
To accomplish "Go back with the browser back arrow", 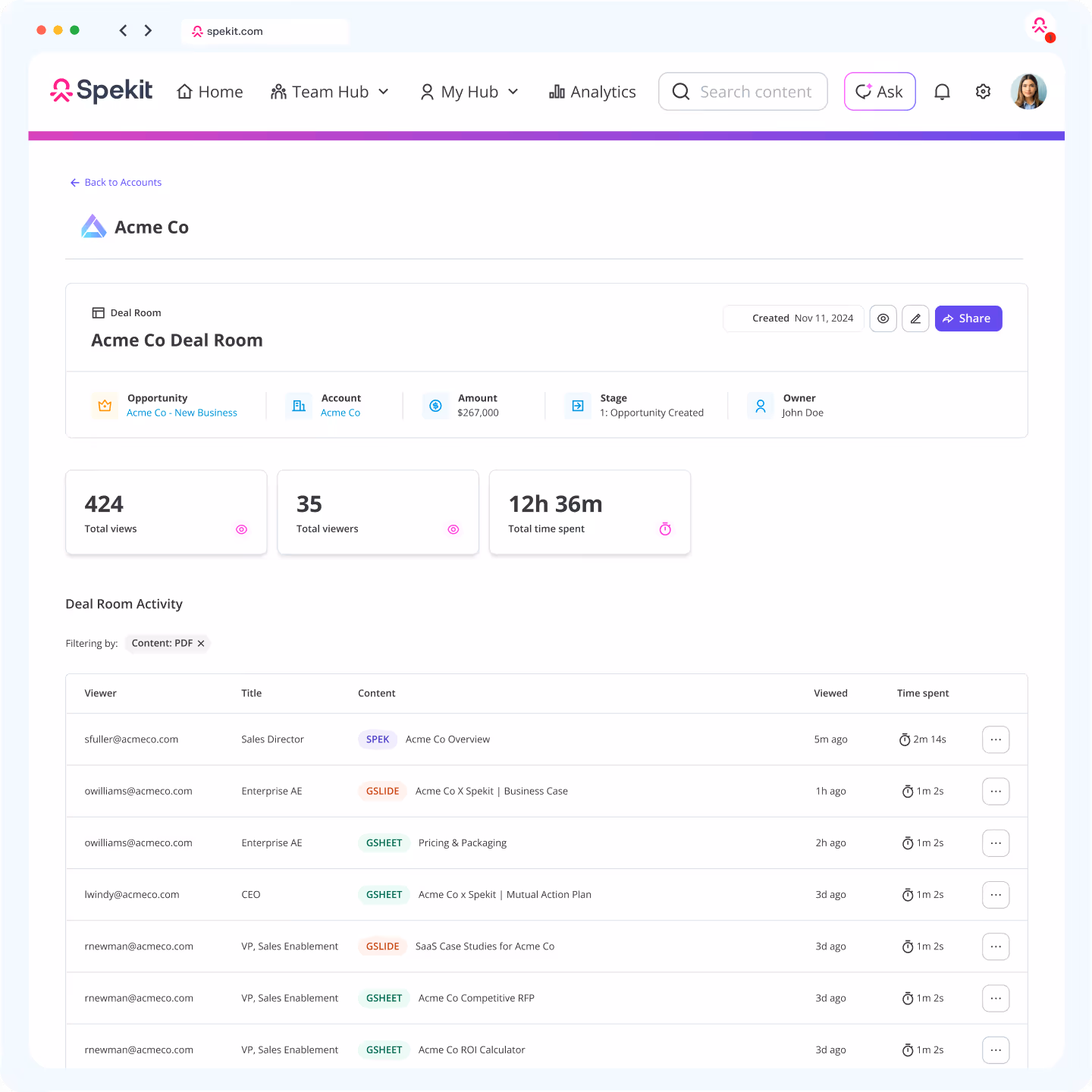I will (x=123, y=30).
